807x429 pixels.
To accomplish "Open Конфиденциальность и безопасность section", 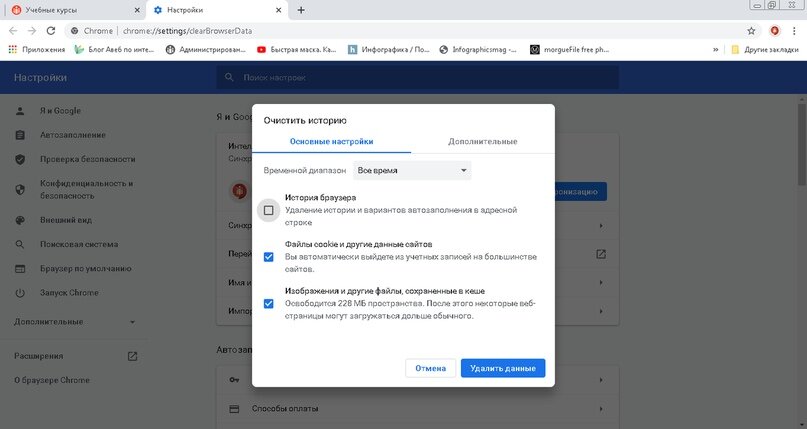I will [x=75, y=189].
